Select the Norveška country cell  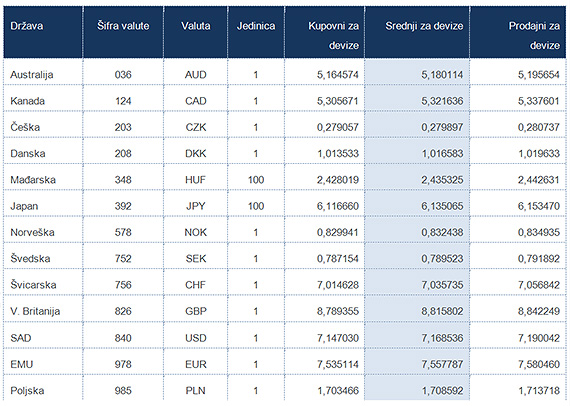coord(32,232)
